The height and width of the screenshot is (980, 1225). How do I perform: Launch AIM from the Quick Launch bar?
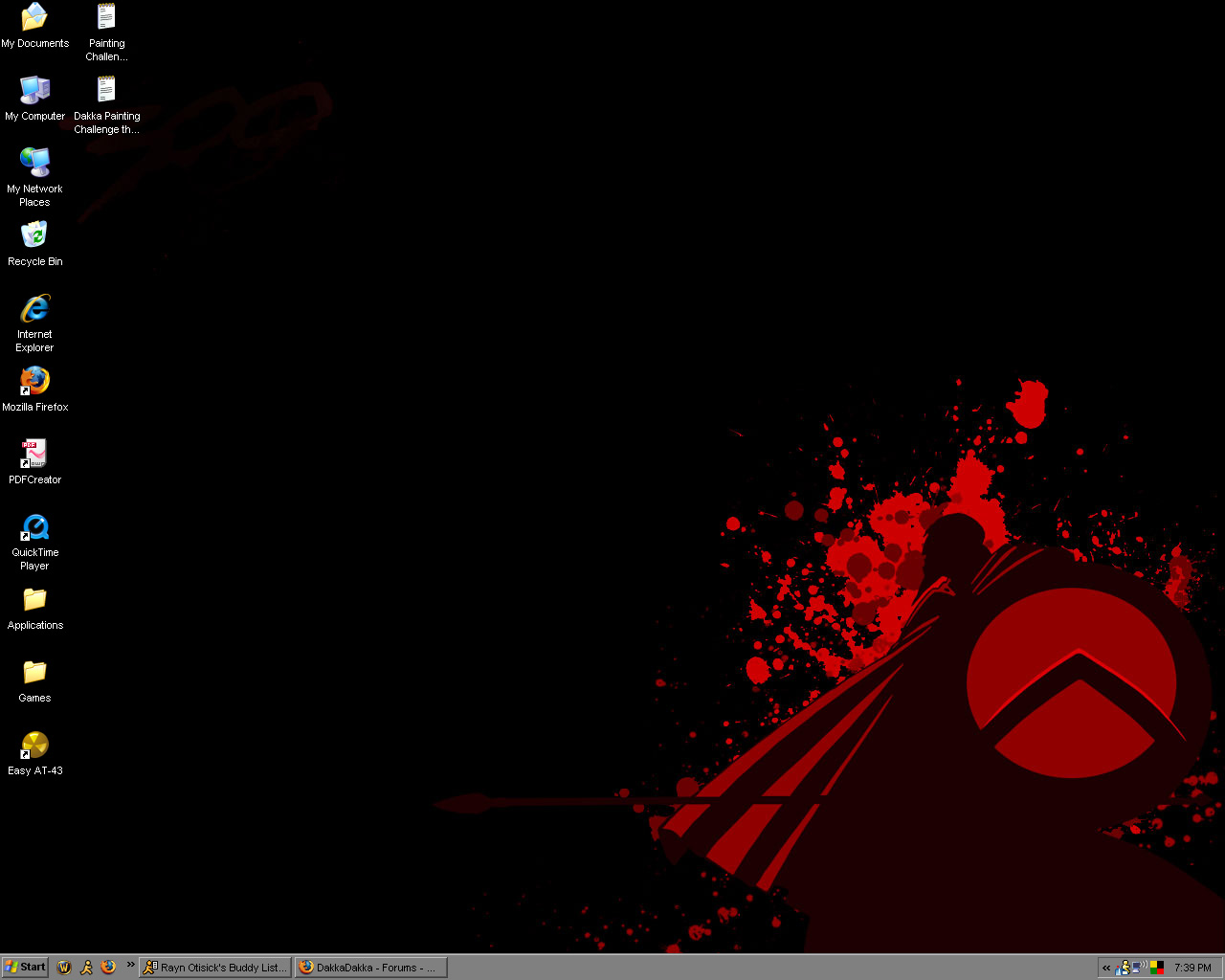pyautogui.click(x=86, y=968)
